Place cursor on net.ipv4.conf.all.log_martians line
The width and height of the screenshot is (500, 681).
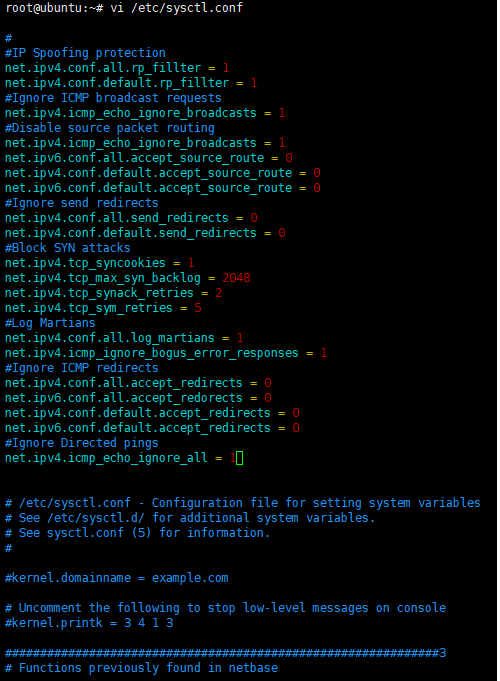[124, 338]
